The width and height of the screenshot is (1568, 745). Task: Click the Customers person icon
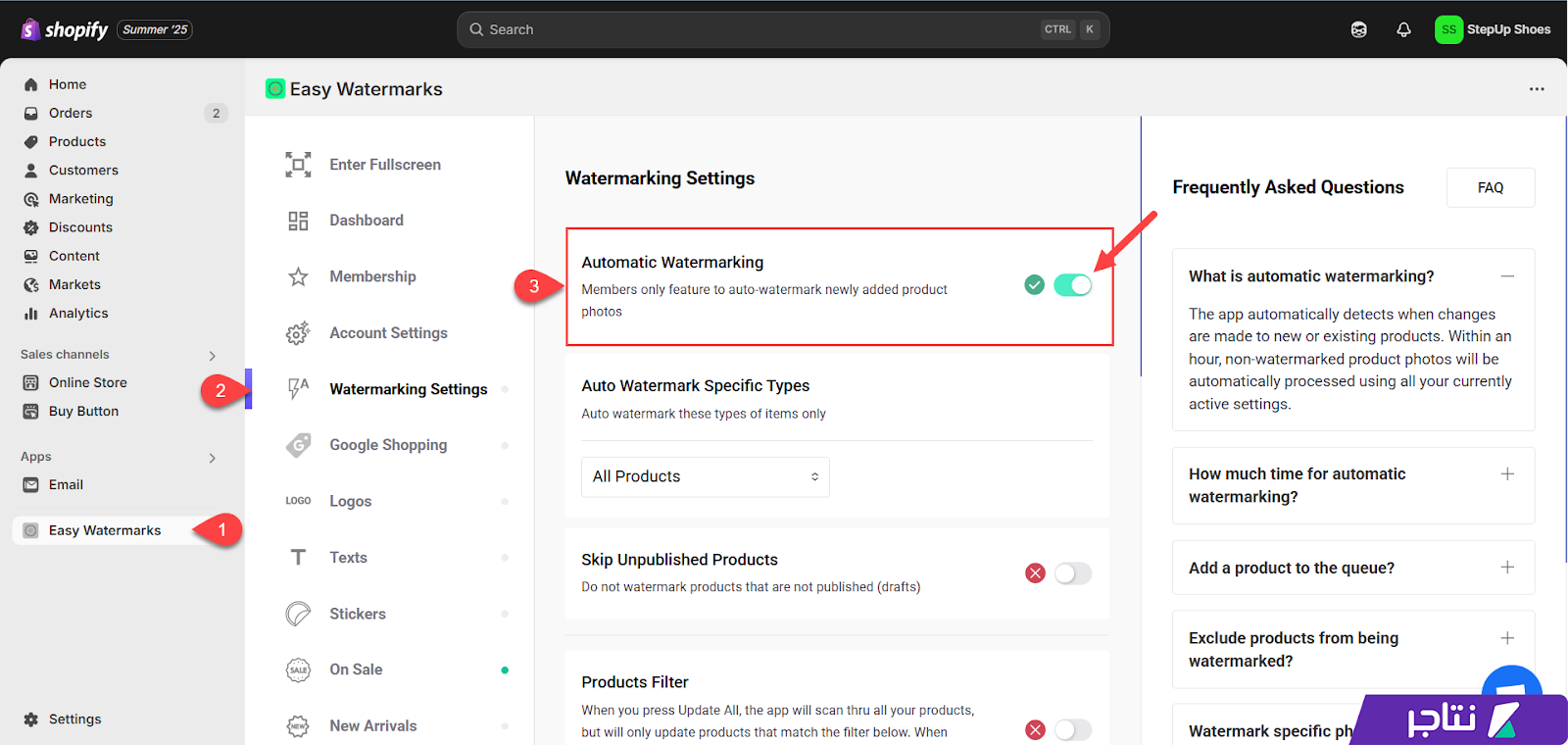coord(31,170)
